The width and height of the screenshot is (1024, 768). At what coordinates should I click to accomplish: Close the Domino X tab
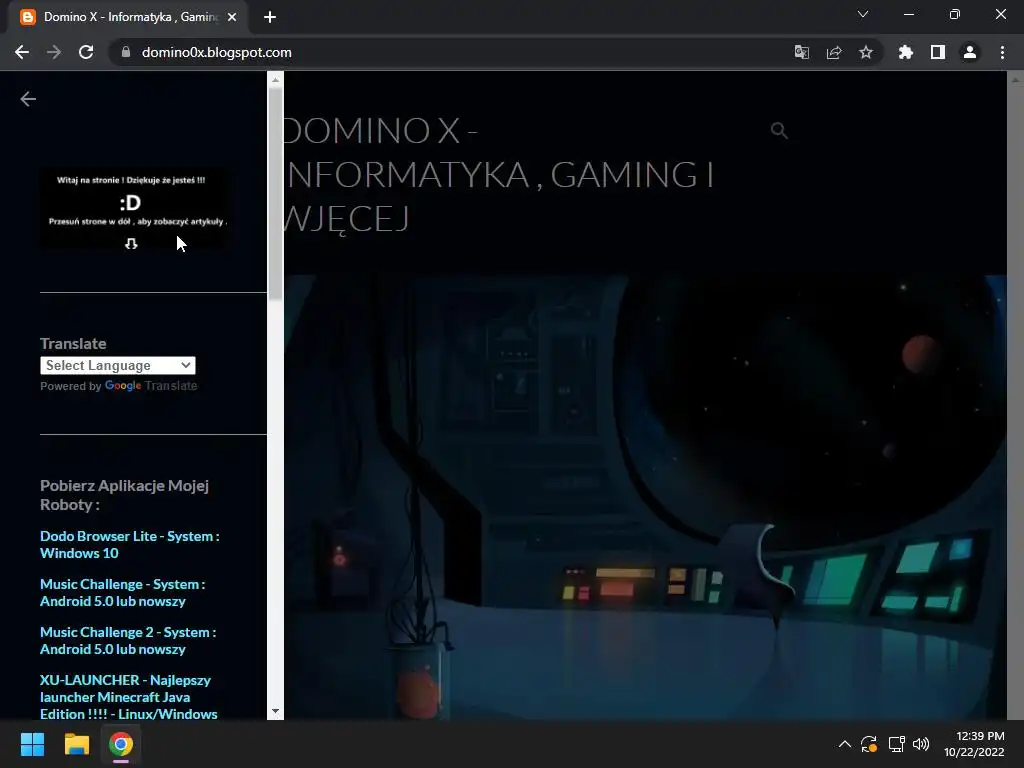[x=232, y=17]
